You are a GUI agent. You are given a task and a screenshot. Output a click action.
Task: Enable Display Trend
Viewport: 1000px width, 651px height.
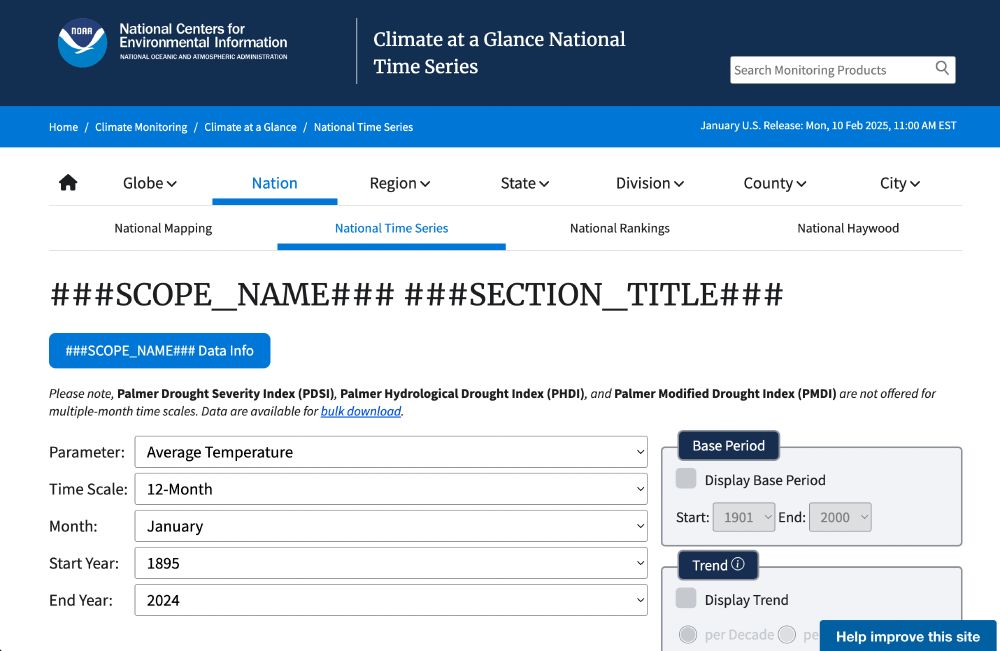coord(687,599)
